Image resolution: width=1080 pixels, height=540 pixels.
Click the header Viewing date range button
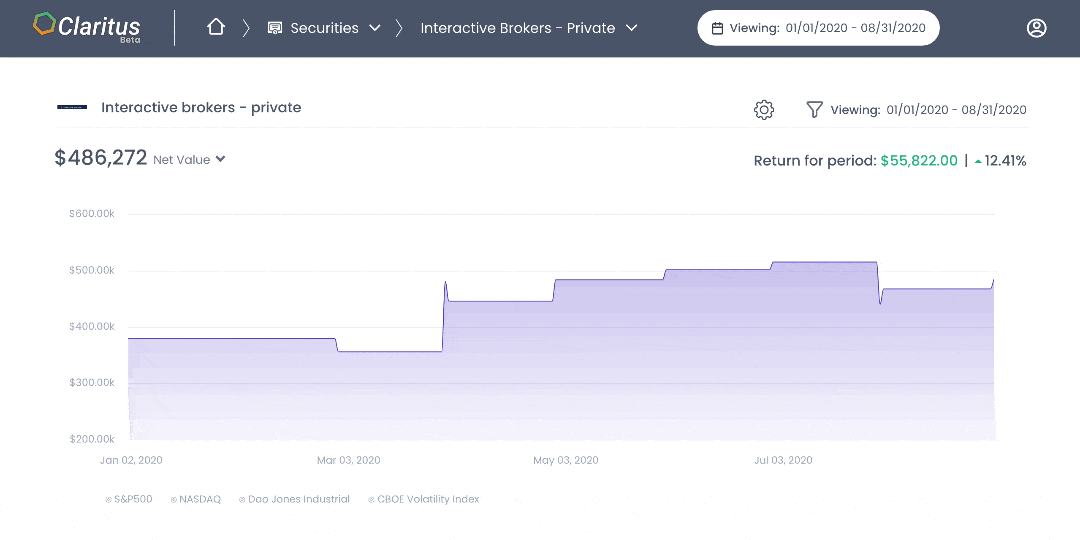click(818, 28)
